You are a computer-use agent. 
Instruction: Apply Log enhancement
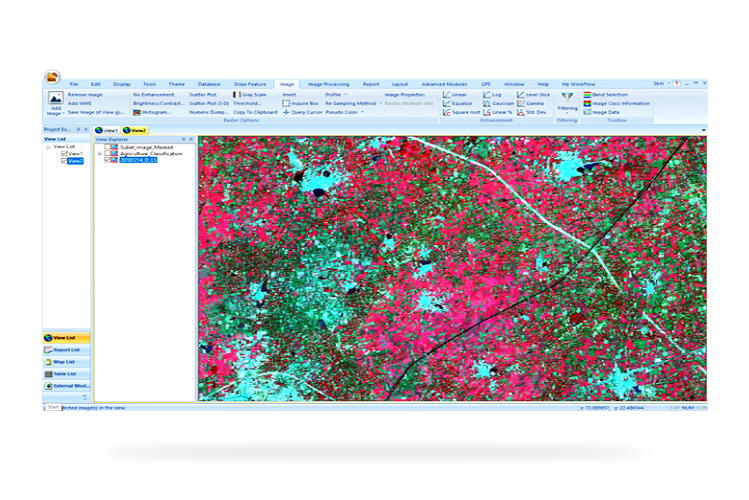click(x=492, y=95)
